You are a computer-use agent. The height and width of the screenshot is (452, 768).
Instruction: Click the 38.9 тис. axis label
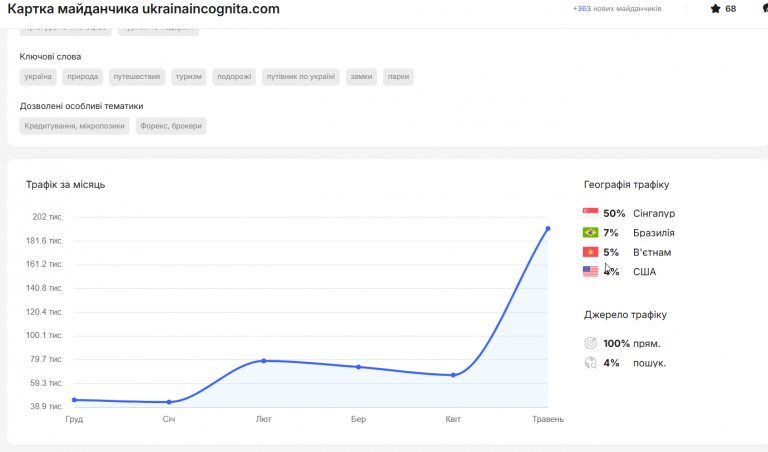(x=47, y=406)
